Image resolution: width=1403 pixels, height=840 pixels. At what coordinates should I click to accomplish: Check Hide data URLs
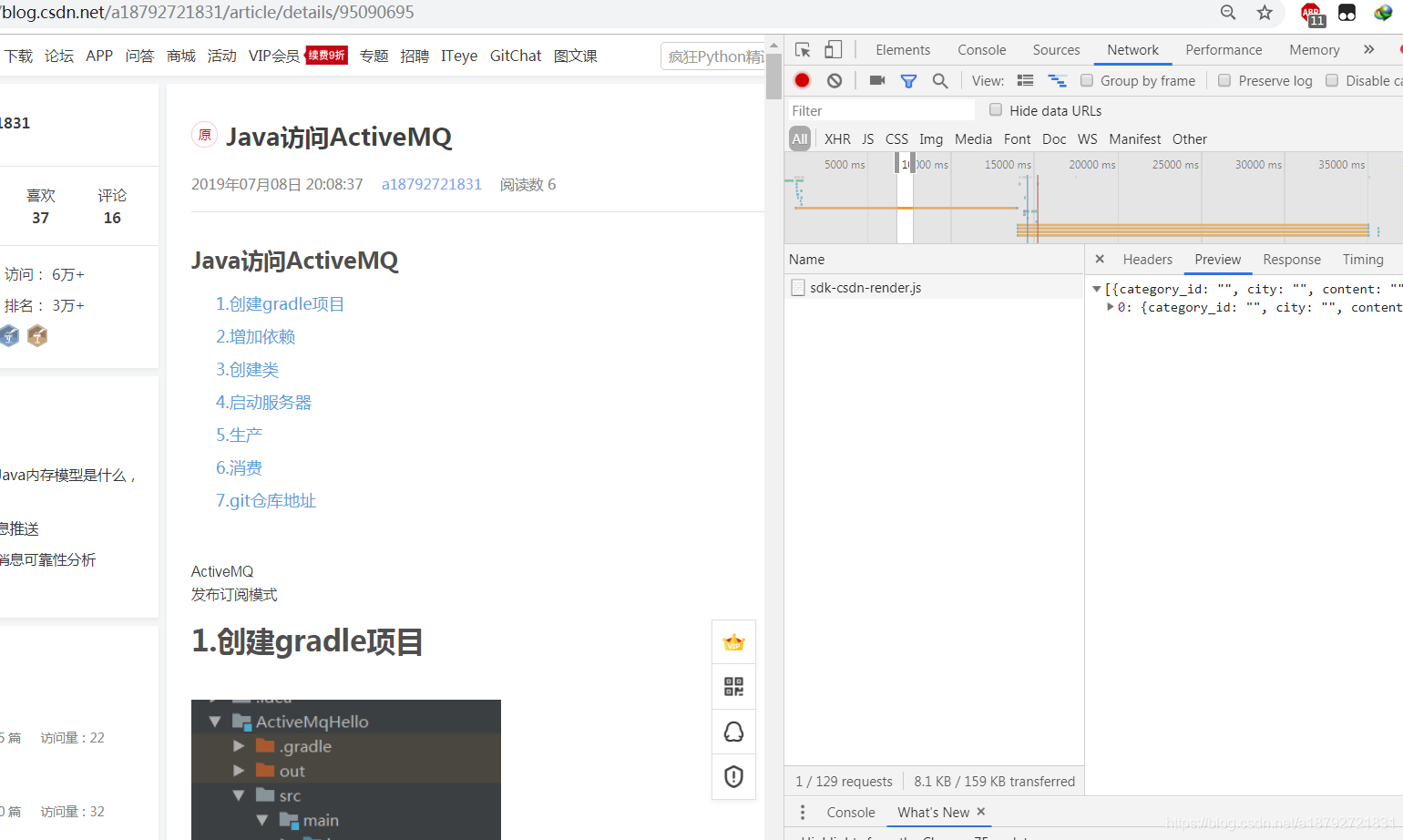click(x=996, y=109)
